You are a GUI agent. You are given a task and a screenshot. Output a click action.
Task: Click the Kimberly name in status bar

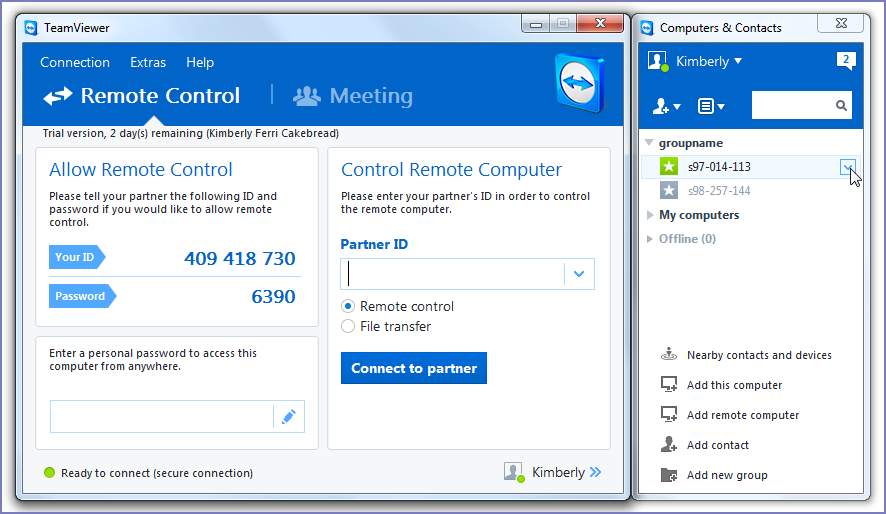(558, 472)
